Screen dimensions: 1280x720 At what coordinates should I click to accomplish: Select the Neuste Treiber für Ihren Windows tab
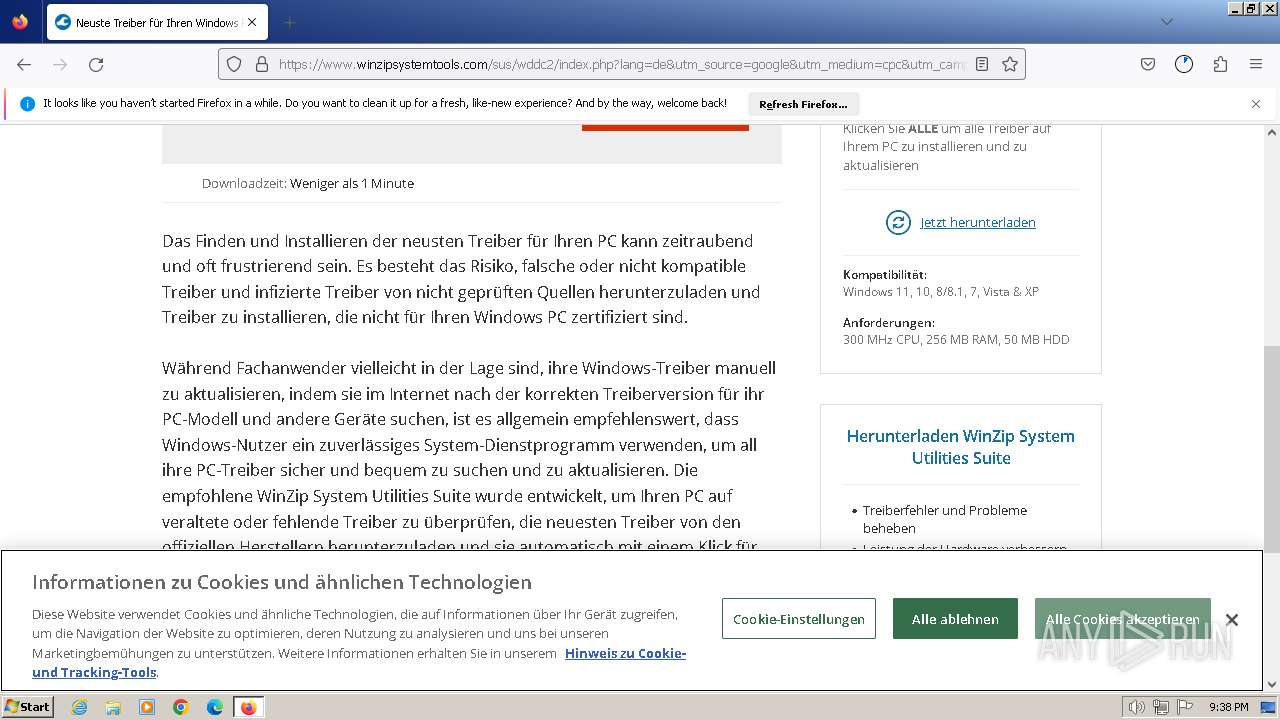[x=156, y=22]
